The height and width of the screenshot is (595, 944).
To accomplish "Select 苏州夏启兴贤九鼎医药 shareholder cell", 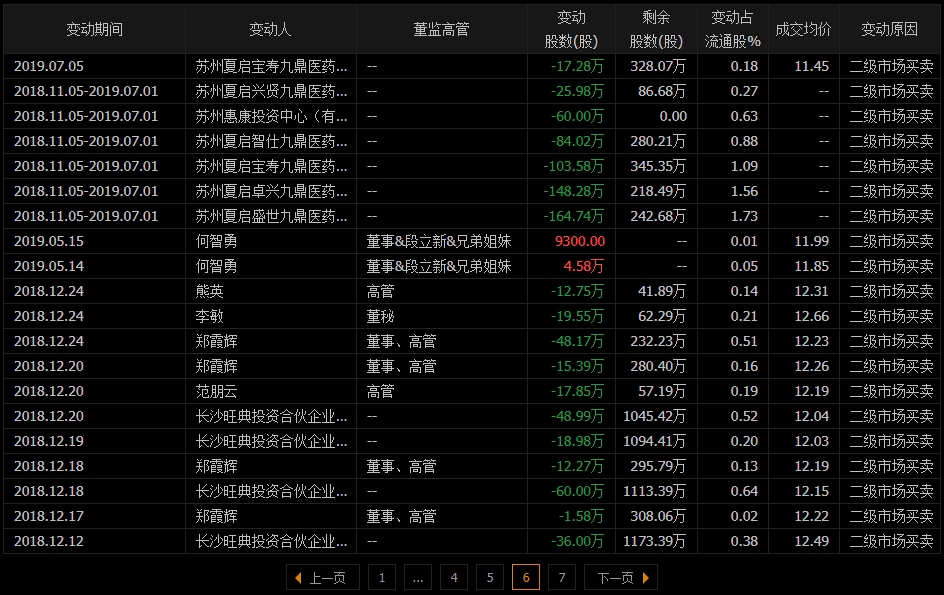I will click(271, 92).
